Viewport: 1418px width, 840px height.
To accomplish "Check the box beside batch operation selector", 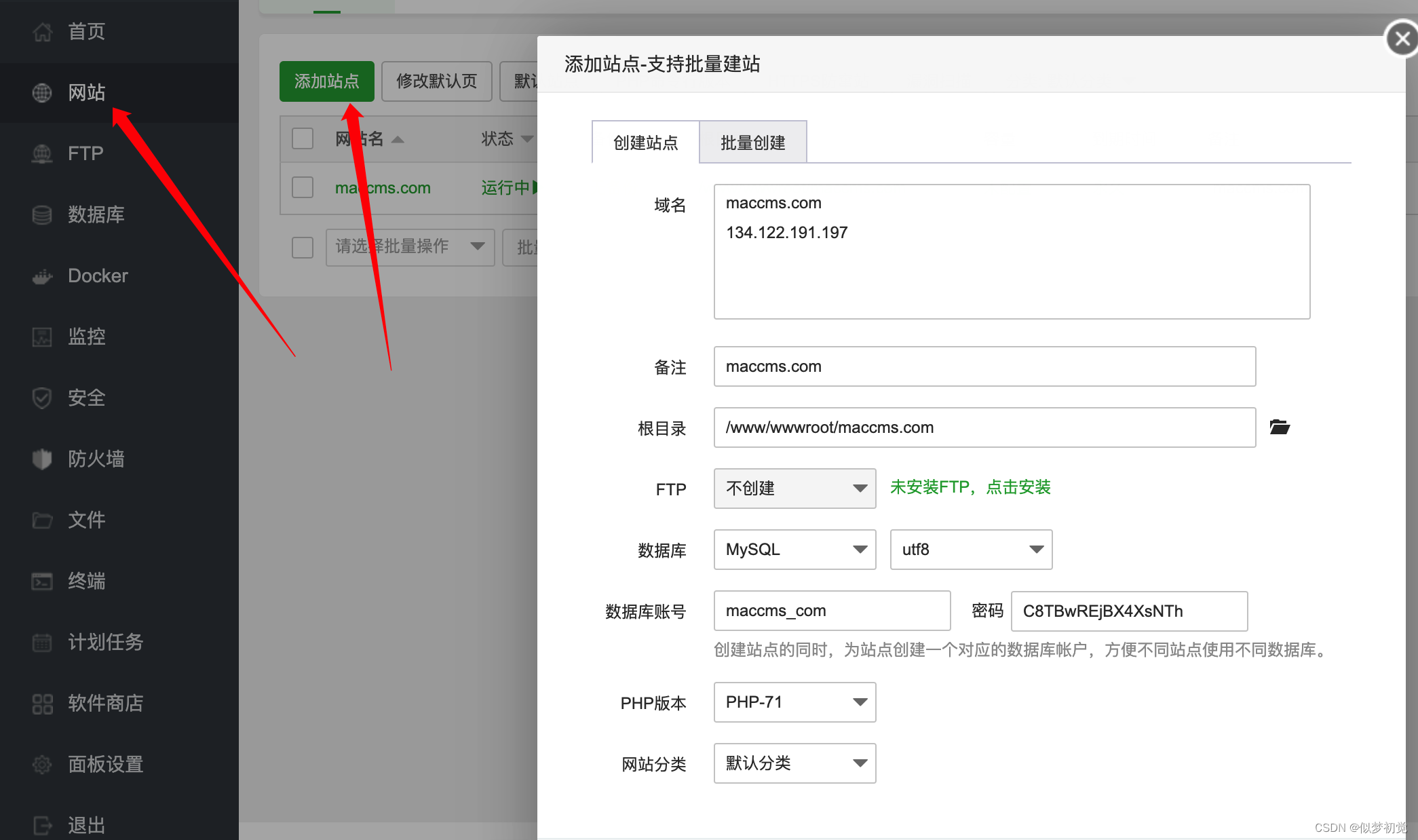I will click(x=303, y=247).
